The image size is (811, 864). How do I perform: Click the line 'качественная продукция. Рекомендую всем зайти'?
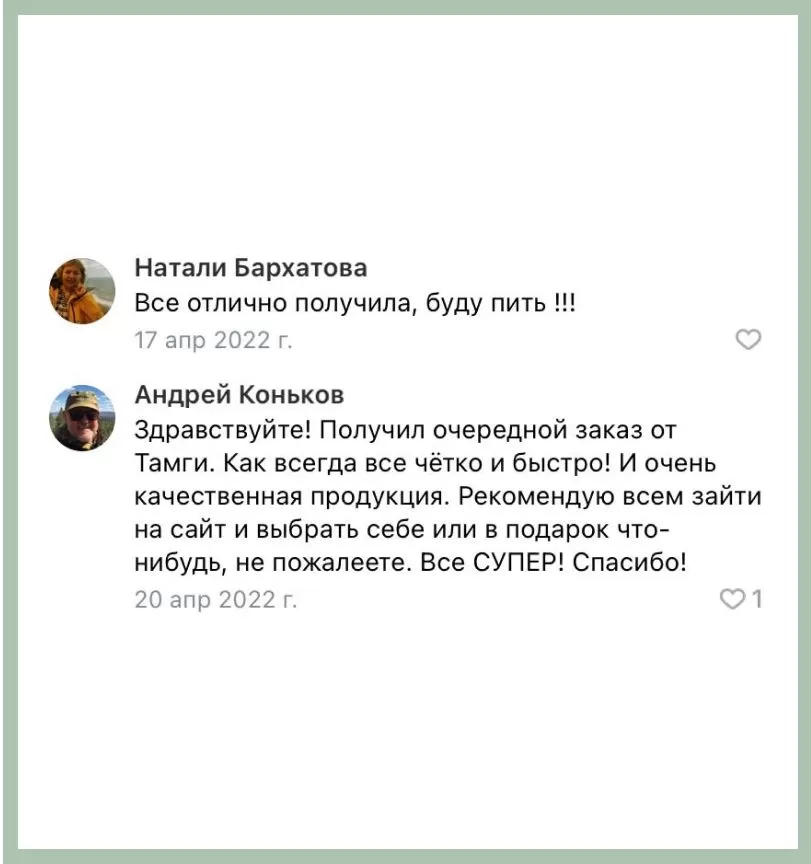[448, 496]
